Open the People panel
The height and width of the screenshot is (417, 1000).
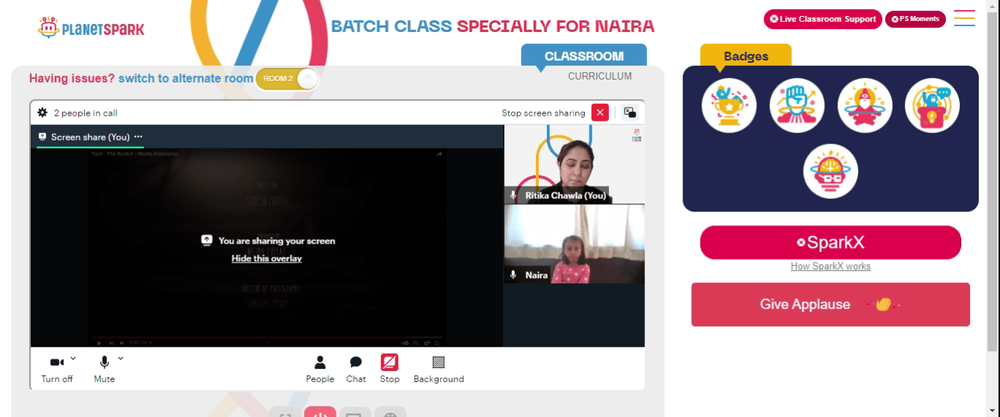click(x=320, y=370)
